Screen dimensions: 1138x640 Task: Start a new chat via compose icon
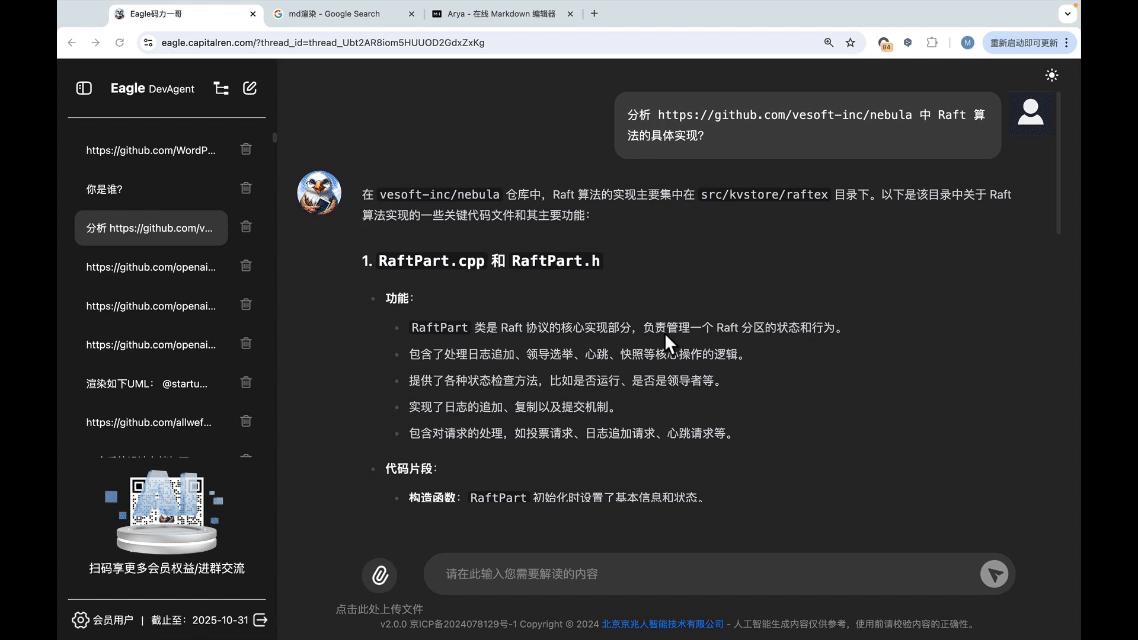(249, 88)
